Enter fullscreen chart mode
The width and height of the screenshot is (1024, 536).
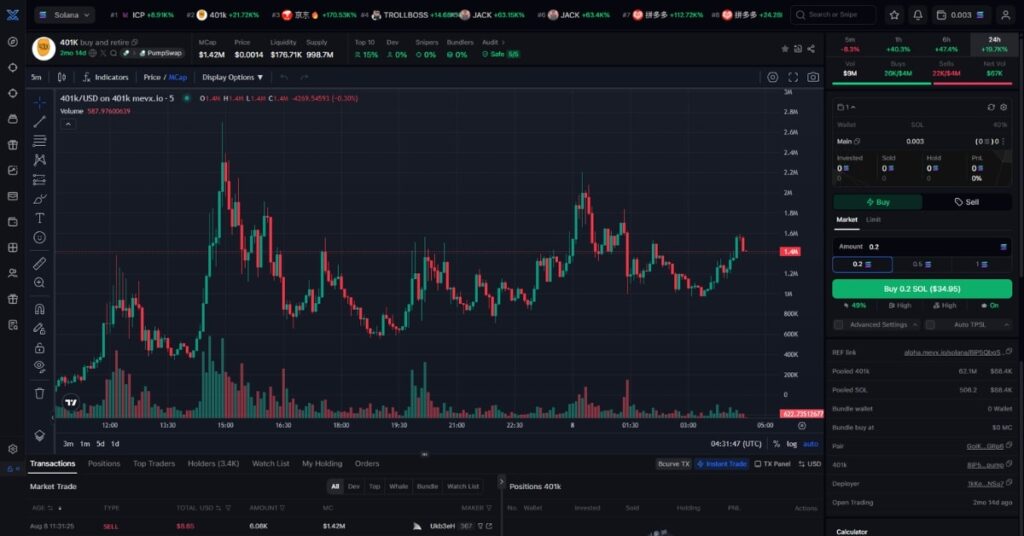coord(793,77)
